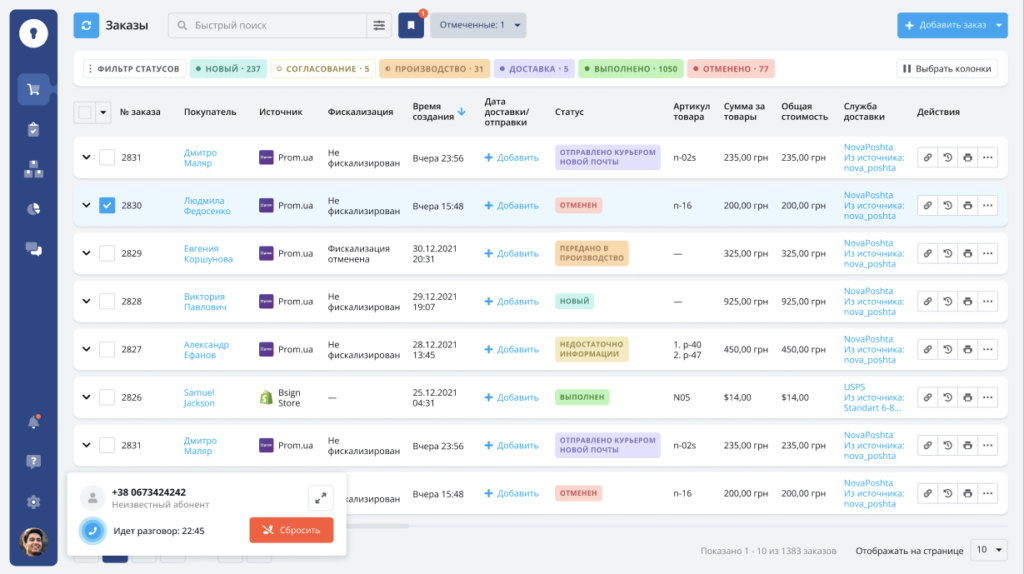Expand row of order 2829

point(86,253)
